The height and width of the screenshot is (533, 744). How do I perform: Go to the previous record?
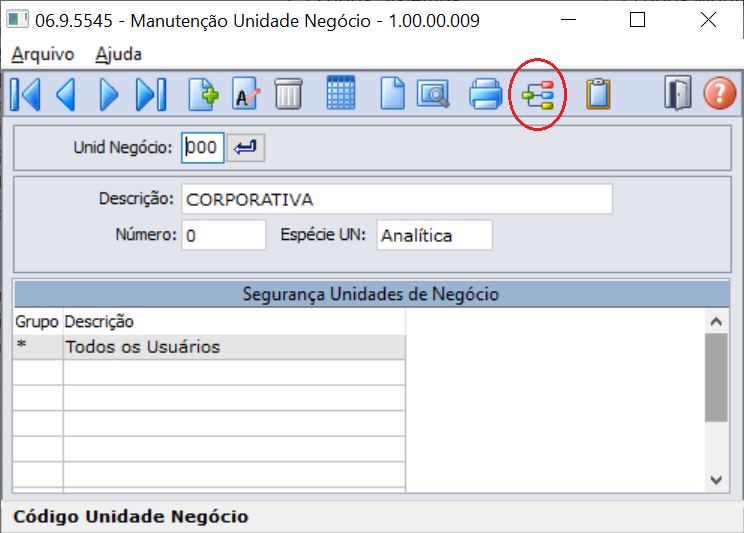tap(66, 94)
